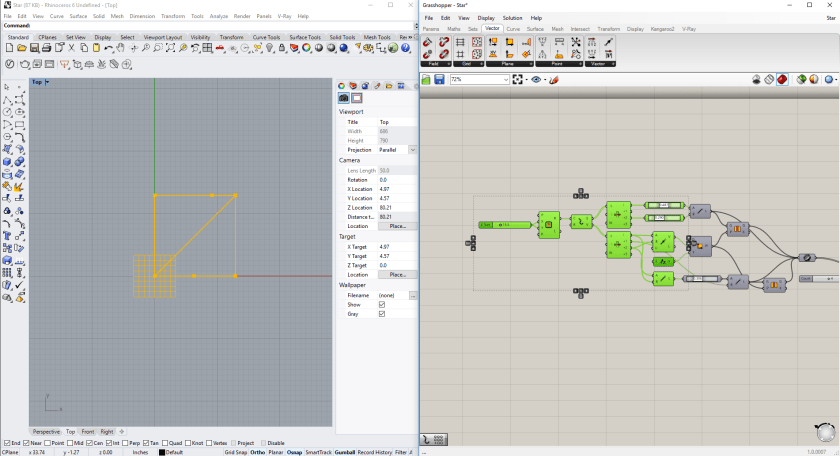Toggle the Show wallpaper checkbox
Viewport: 840px width, 456px height.
(382, 305)
